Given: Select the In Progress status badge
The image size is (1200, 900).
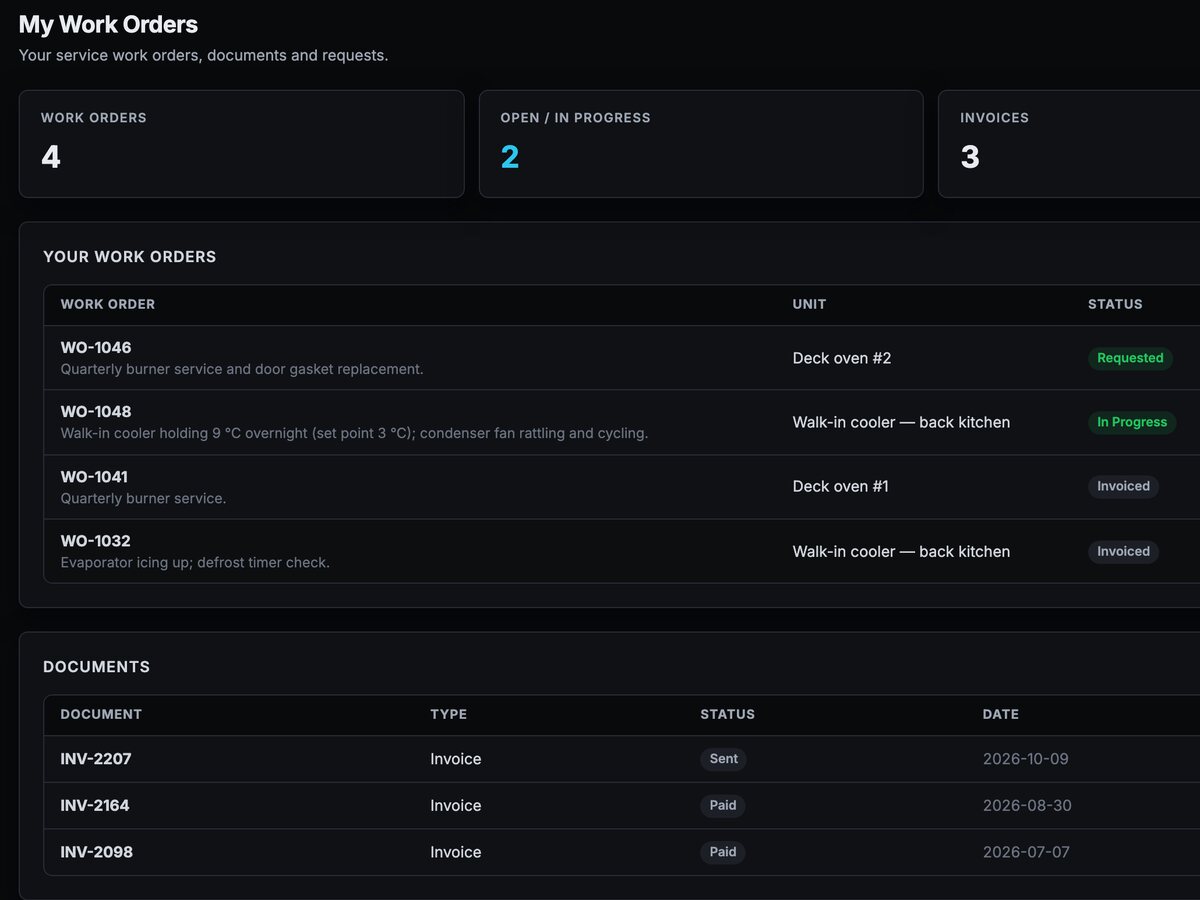Looking at the screenshot, I should (x=1132, y=422).
